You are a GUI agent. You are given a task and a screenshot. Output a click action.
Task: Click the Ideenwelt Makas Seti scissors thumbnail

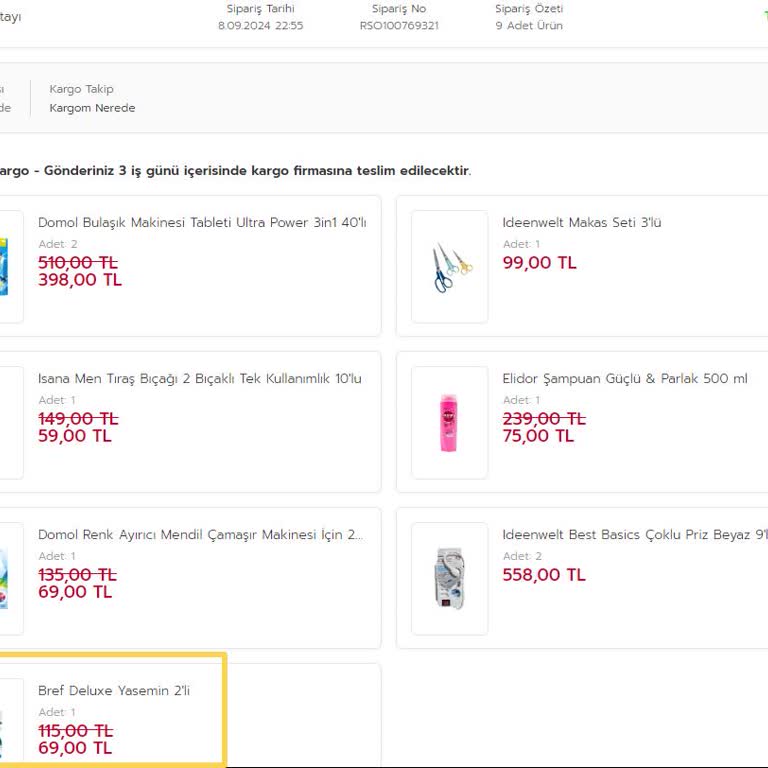point(450,267)
